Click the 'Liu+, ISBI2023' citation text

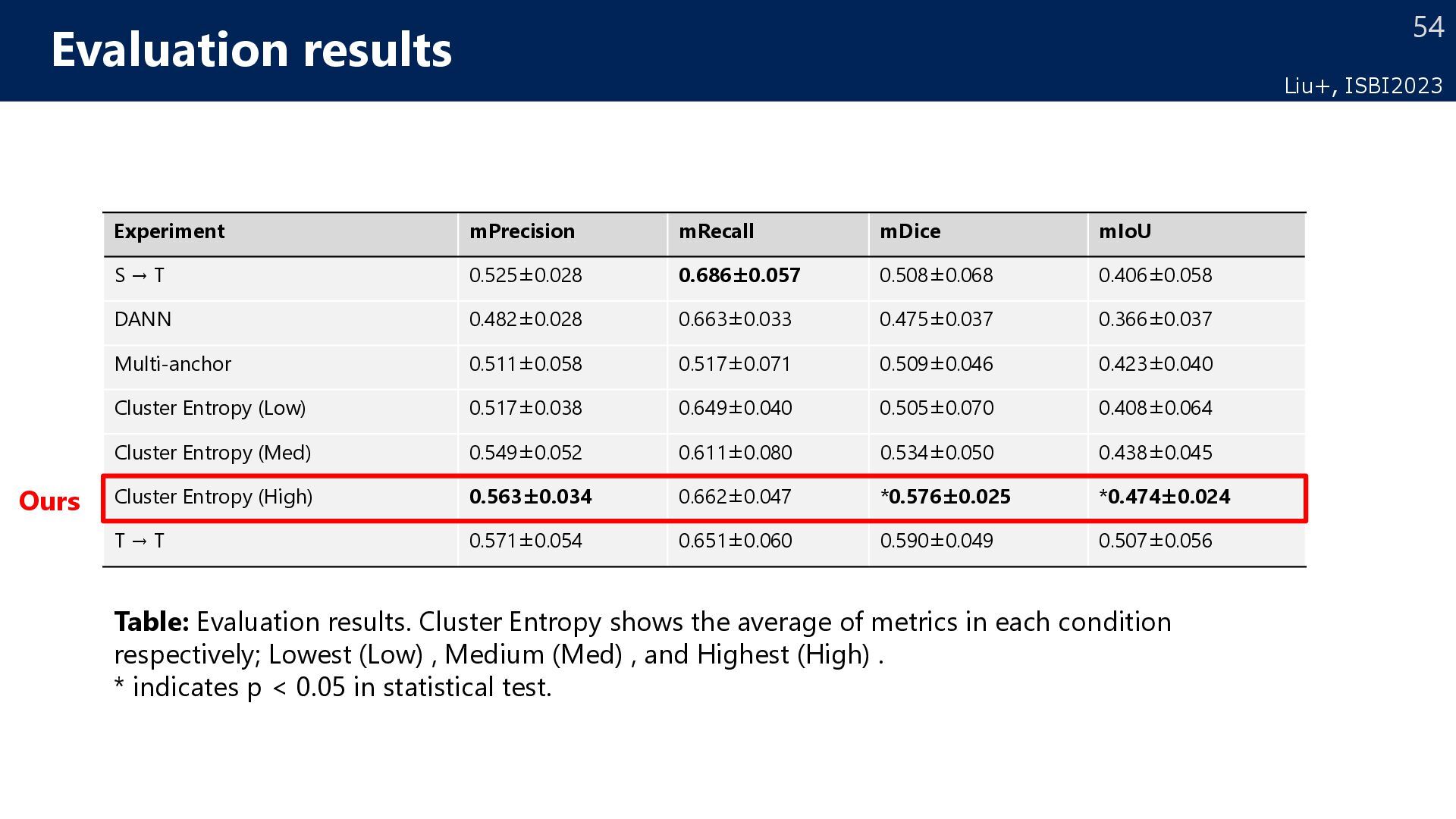tap(1363, 86)
